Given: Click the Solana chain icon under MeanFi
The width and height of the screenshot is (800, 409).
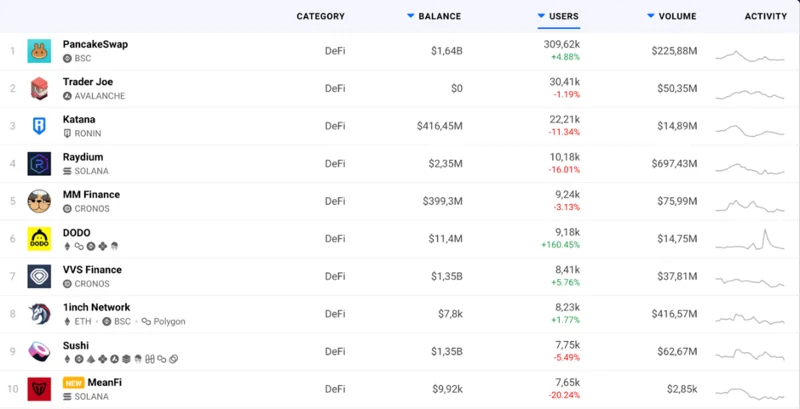Looking at the screenshot, I should (67, 396).
